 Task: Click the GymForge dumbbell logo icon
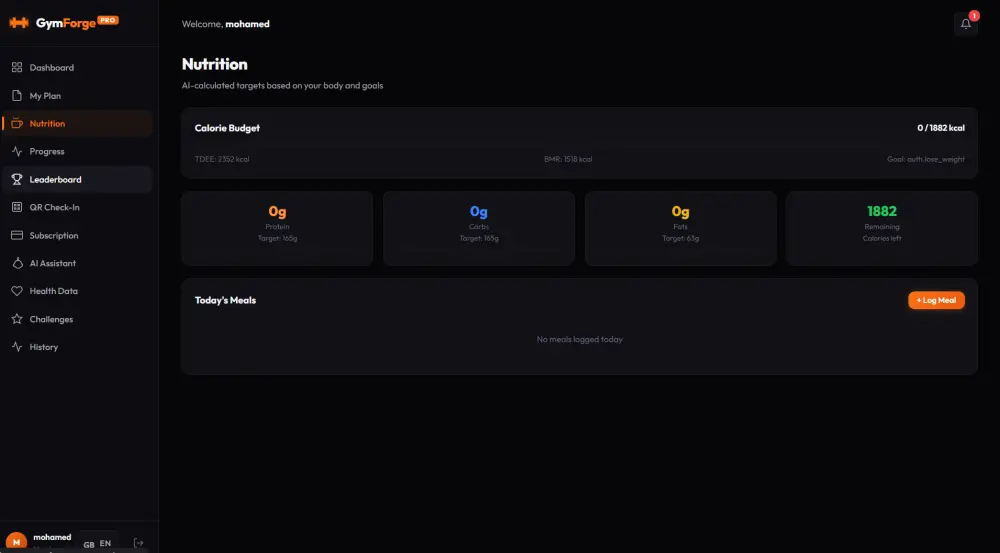pos(18,23)
